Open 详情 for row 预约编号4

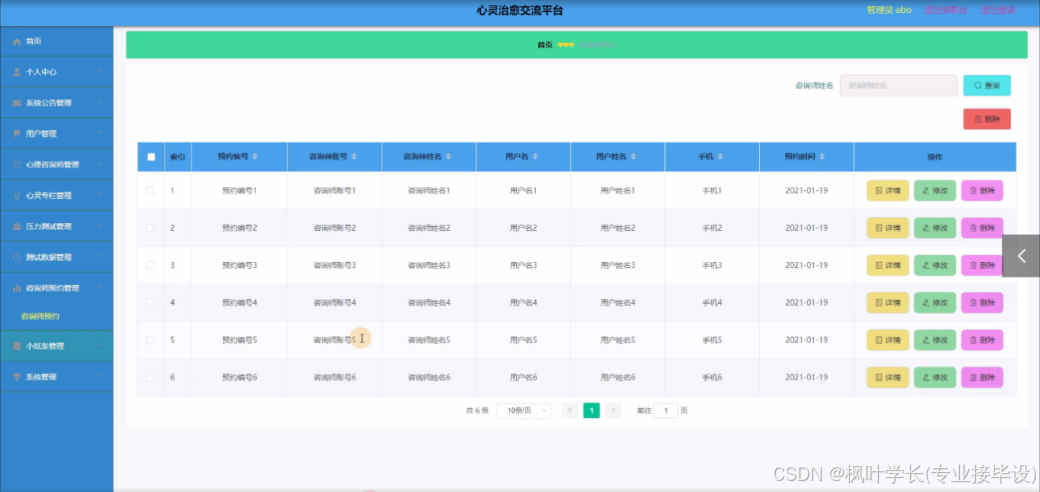click(887, 303)
